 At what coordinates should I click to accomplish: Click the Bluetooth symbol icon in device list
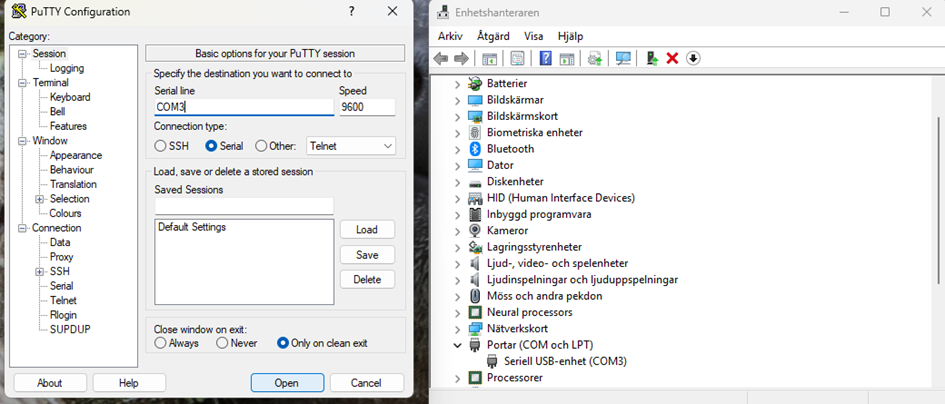476,149
